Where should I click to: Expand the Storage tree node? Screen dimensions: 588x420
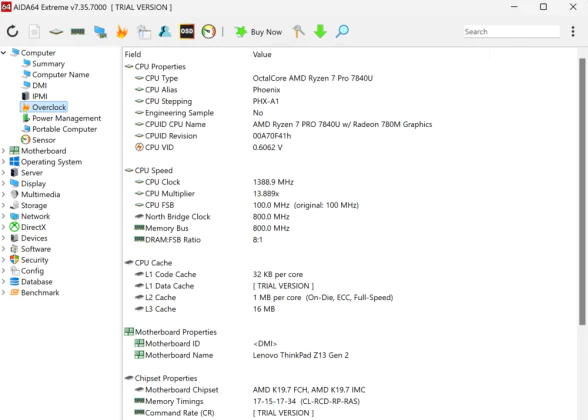[x=4, y=206]
